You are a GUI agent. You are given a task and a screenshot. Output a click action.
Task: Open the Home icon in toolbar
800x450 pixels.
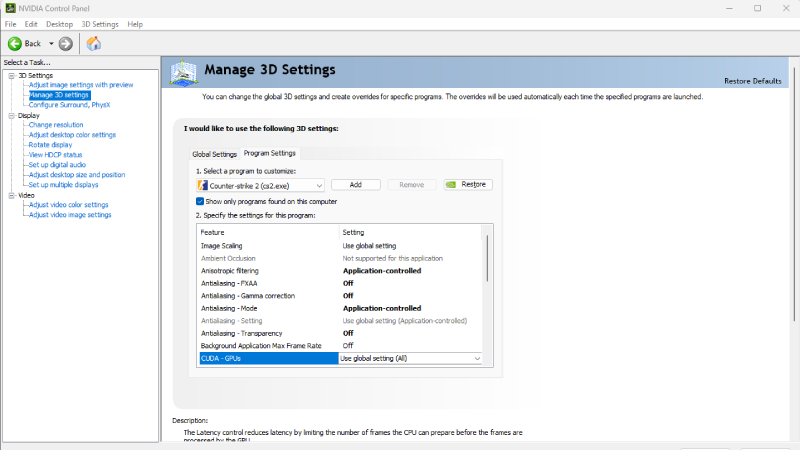(x=93, y=44)
